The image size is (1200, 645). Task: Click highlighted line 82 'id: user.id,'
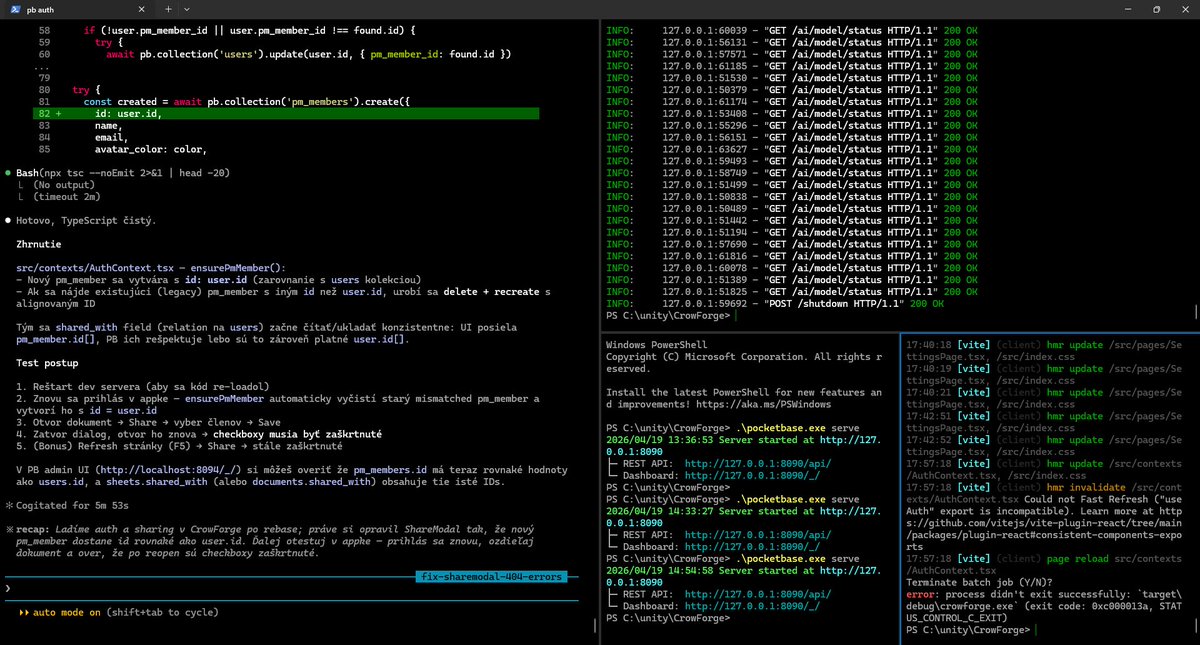[285, 114]
